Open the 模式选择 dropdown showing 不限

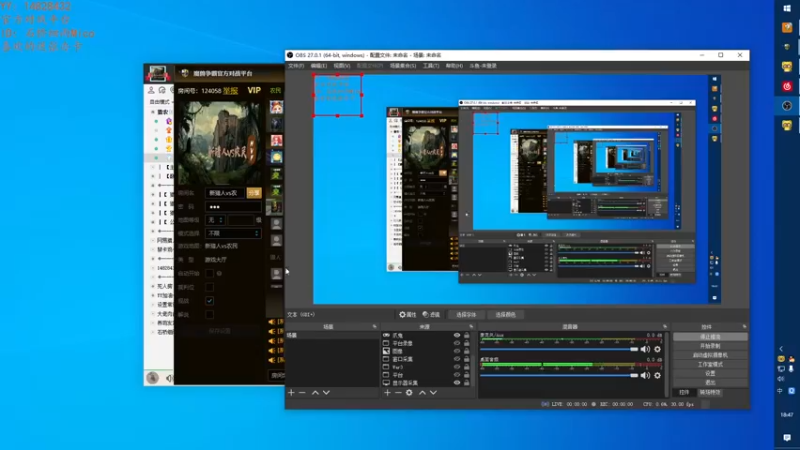[233, 233]
